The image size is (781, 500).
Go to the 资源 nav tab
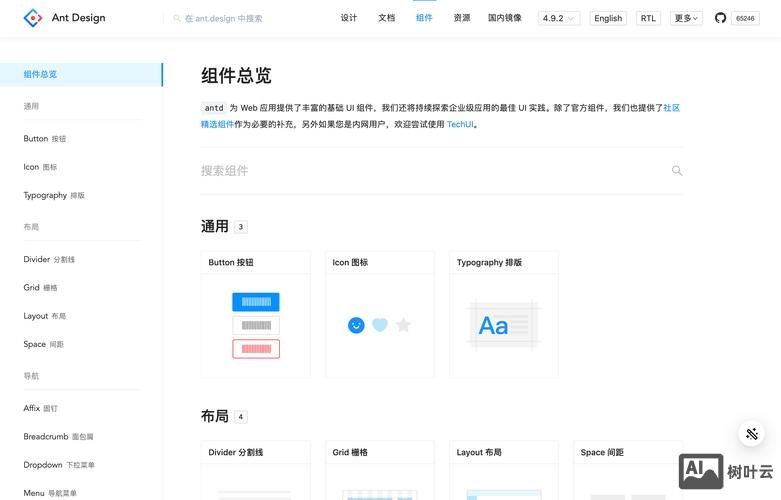462,18
